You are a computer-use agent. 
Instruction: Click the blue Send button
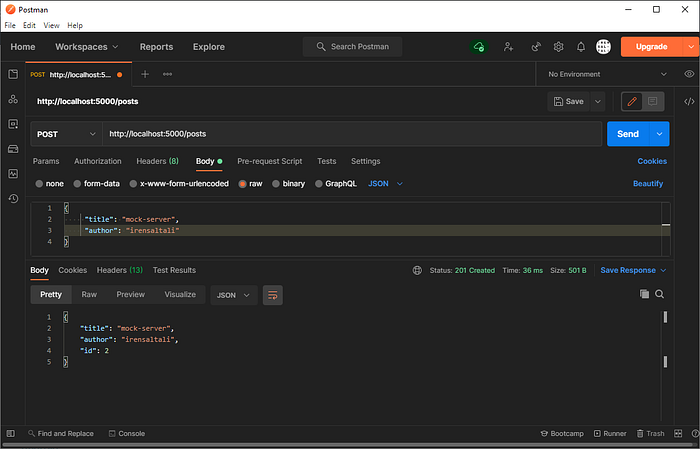click(628, 134)
